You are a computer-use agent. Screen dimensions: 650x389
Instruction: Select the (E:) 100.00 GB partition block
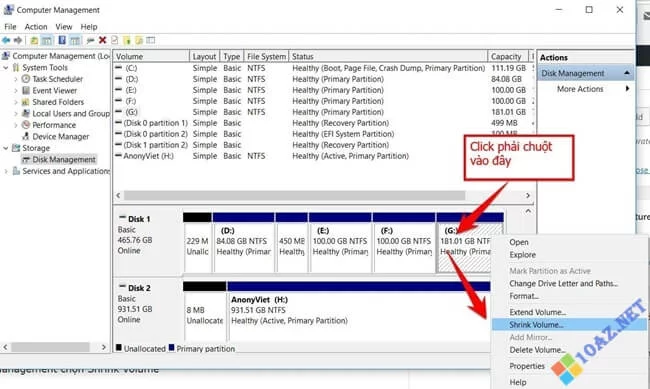pos(340,242)
